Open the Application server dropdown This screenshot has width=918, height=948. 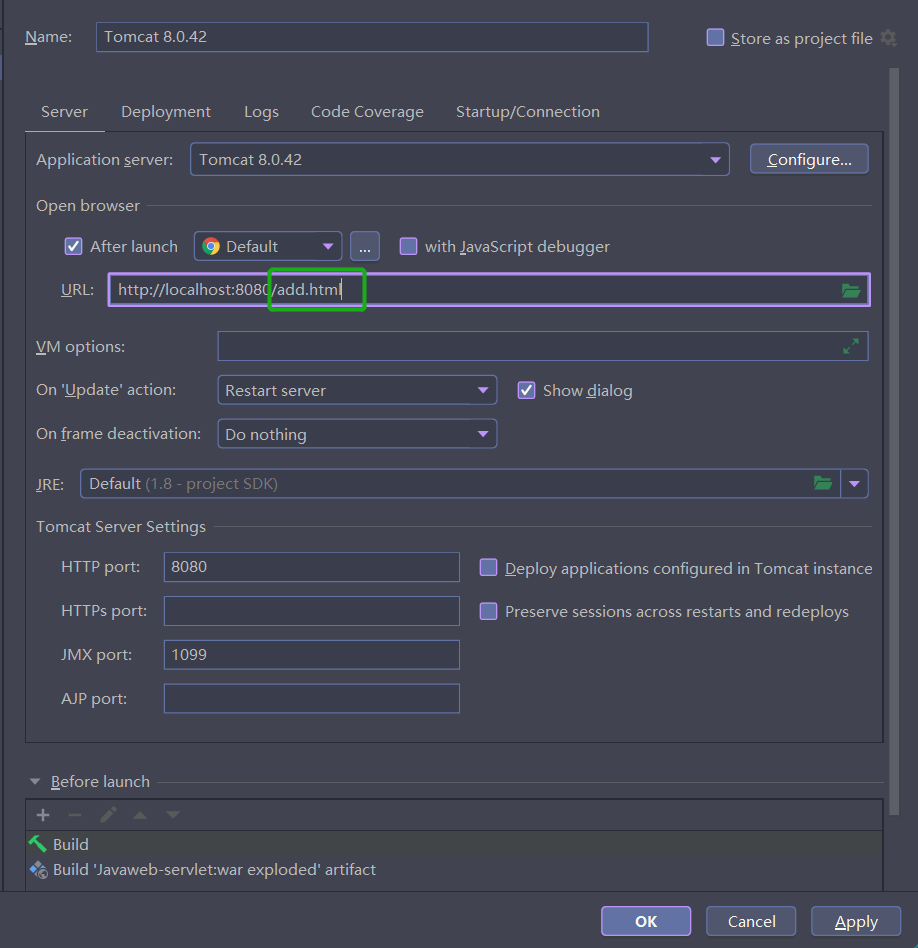point(460,160)
